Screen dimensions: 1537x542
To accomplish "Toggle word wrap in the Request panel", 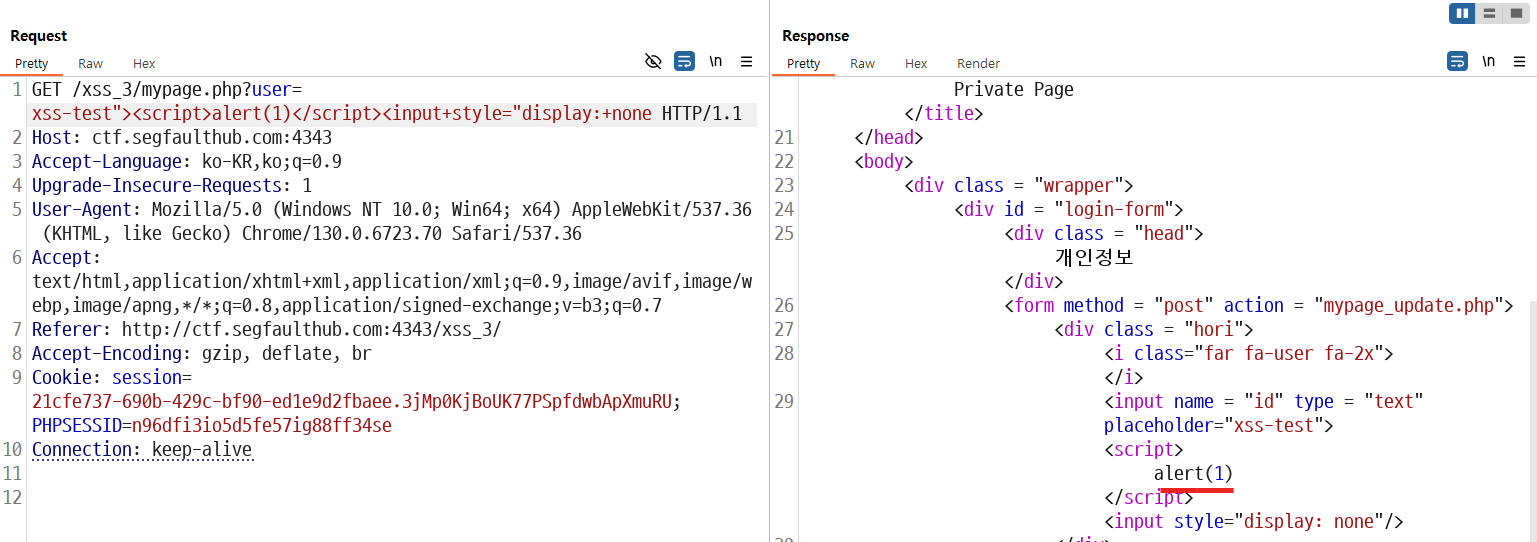I will coord(684,62).
